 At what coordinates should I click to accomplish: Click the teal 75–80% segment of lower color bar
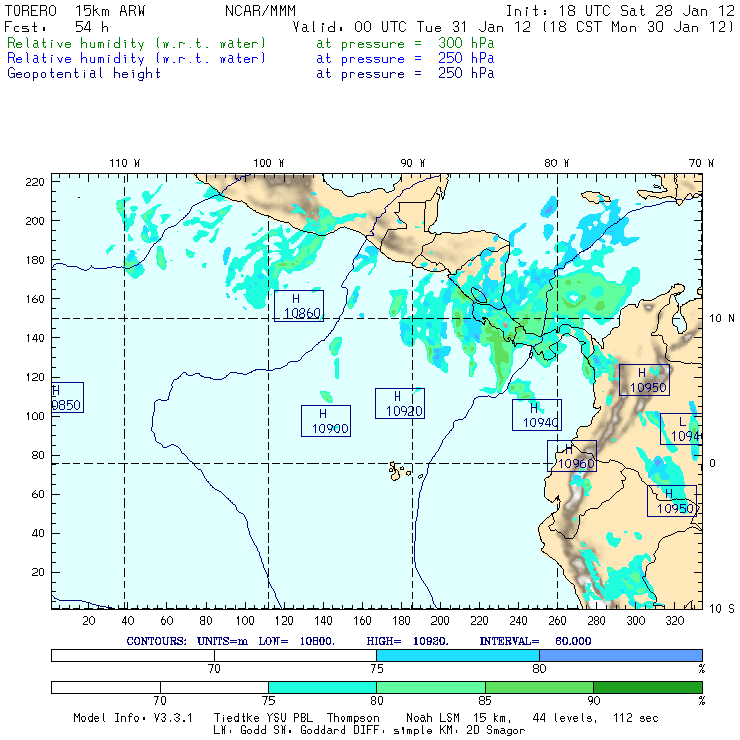[x=322, y=687]
